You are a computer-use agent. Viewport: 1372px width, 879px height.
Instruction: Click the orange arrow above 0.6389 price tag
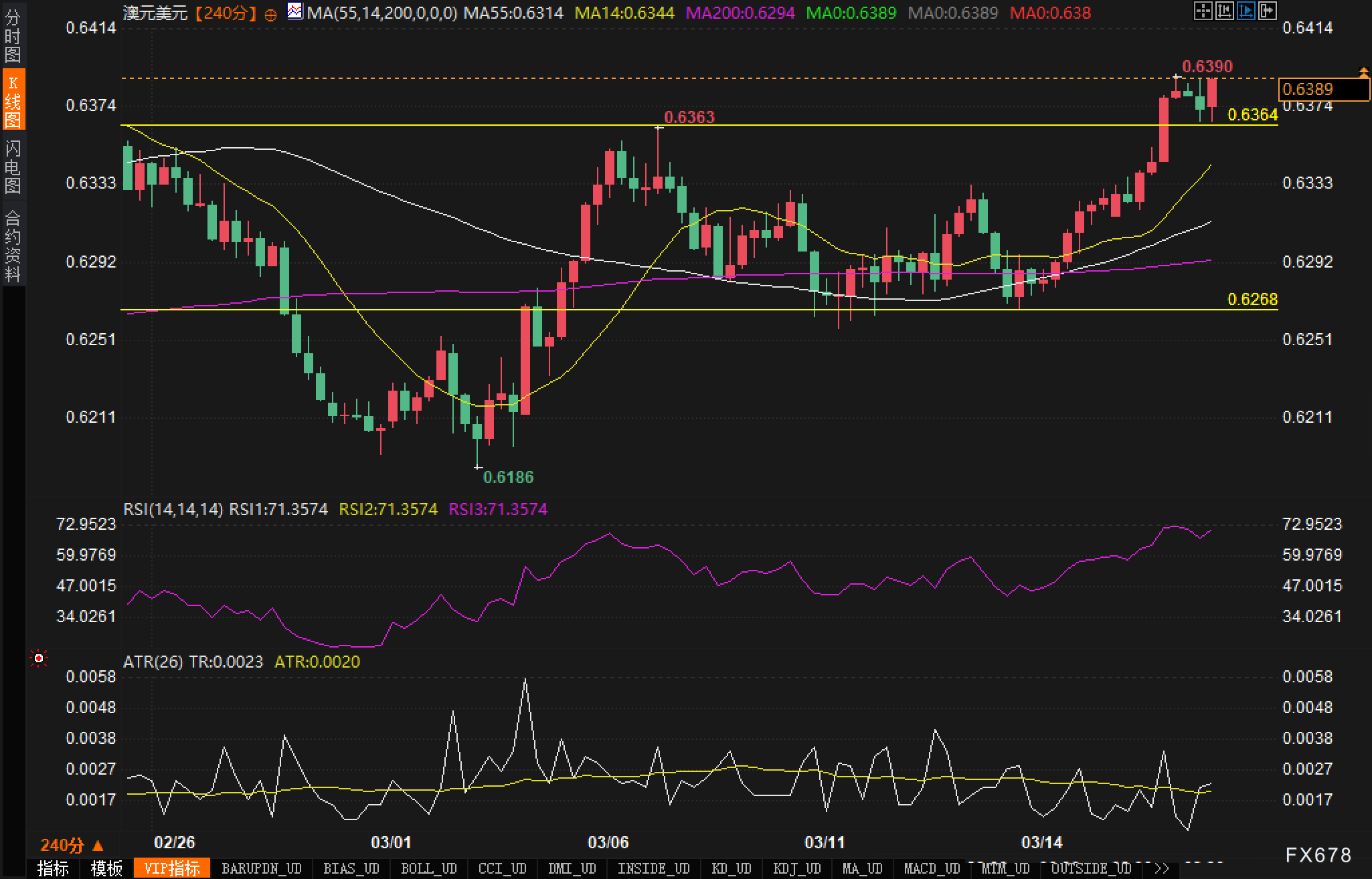1363,71
